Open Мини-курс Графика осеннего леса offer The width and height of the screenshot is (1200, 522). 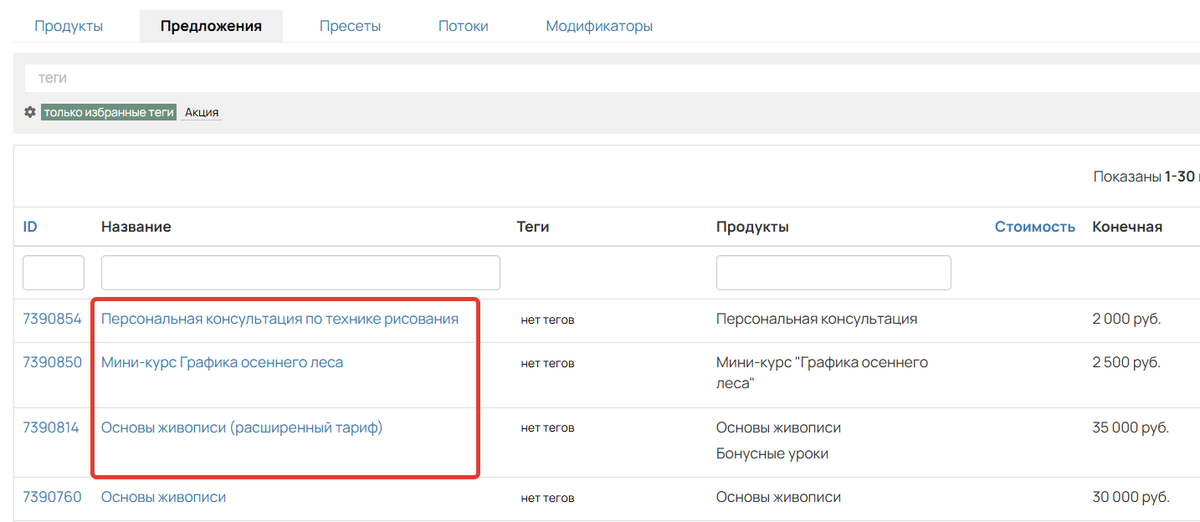[x=222, y=362]
